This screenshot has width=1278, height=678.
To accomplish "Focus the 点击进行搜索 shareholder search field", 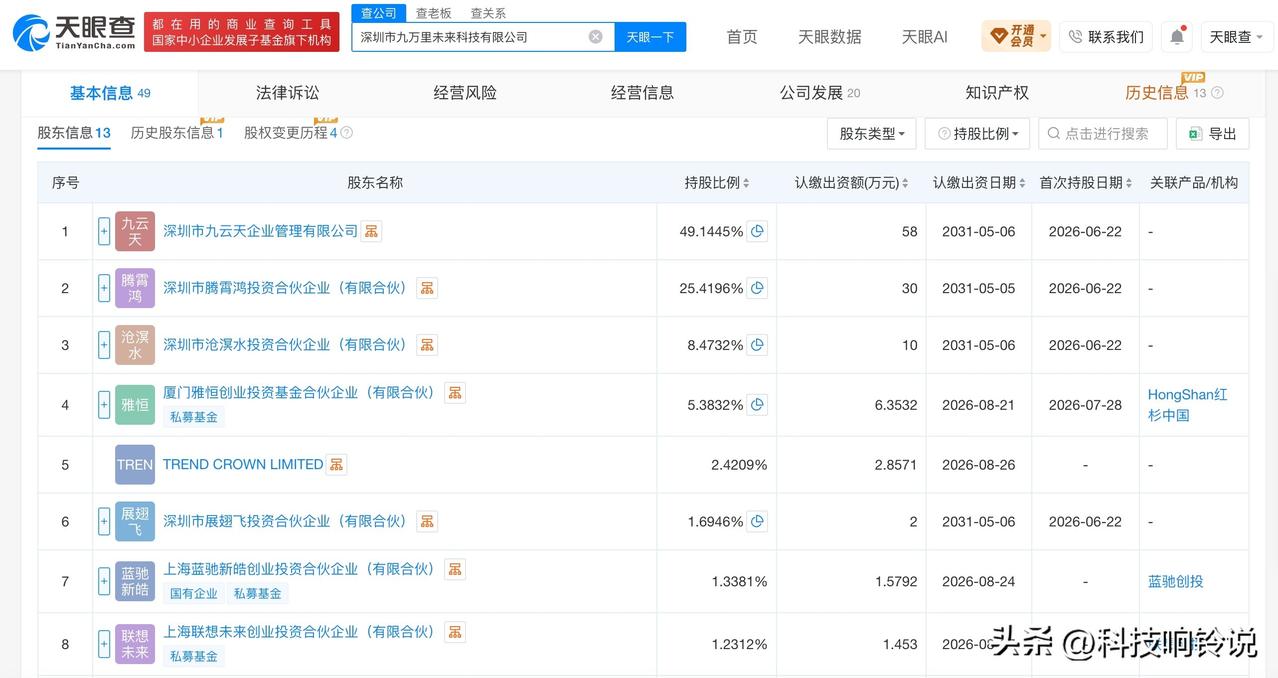I will [1103, 133].
